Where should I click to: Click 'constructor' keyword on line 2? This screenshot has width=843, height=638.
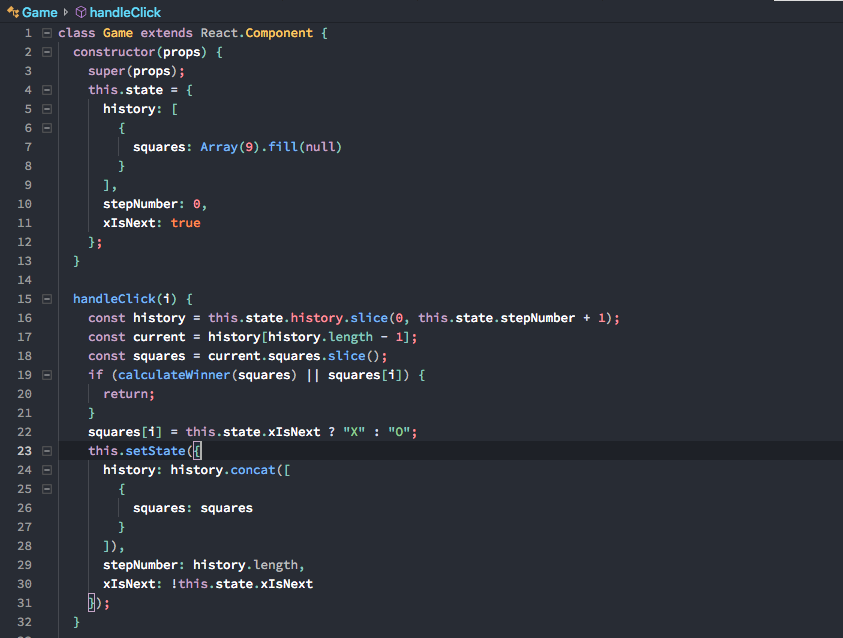point(114,52)
